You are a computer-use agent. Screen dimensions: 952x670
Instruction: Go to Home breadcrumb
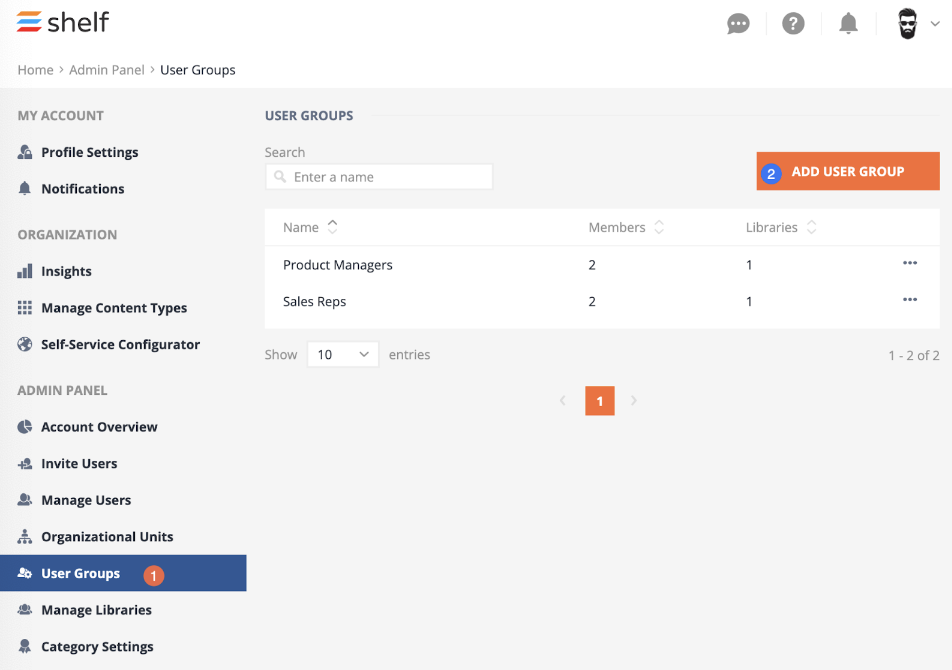point(35,70)
